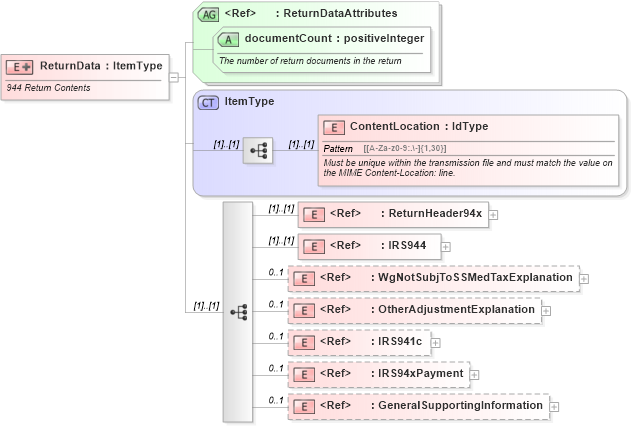Expand the IRS94xPayment element

point(474,375)
